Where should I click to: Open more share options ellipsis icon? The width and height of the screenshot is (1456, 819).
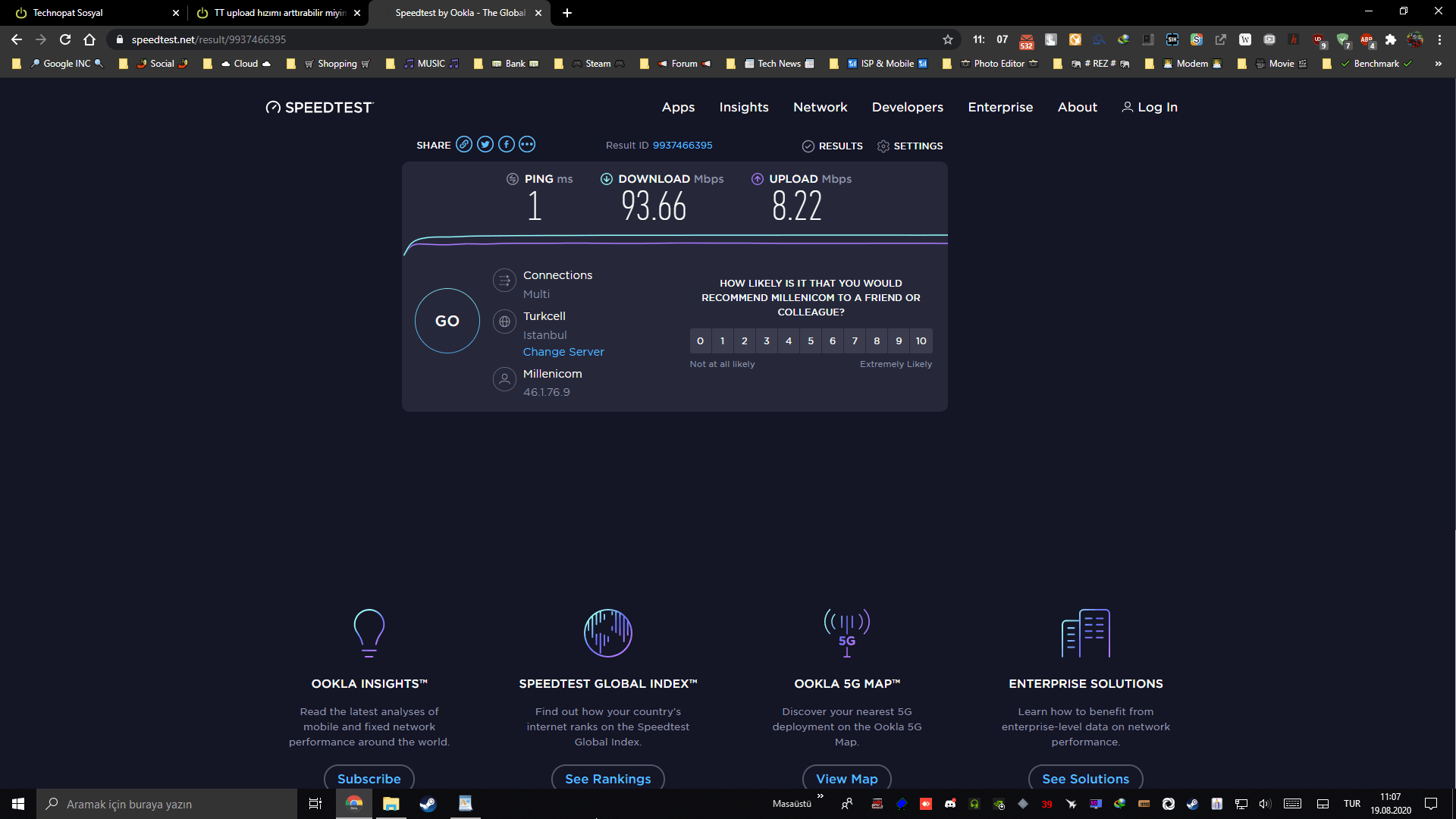click(x=527, y=145)
